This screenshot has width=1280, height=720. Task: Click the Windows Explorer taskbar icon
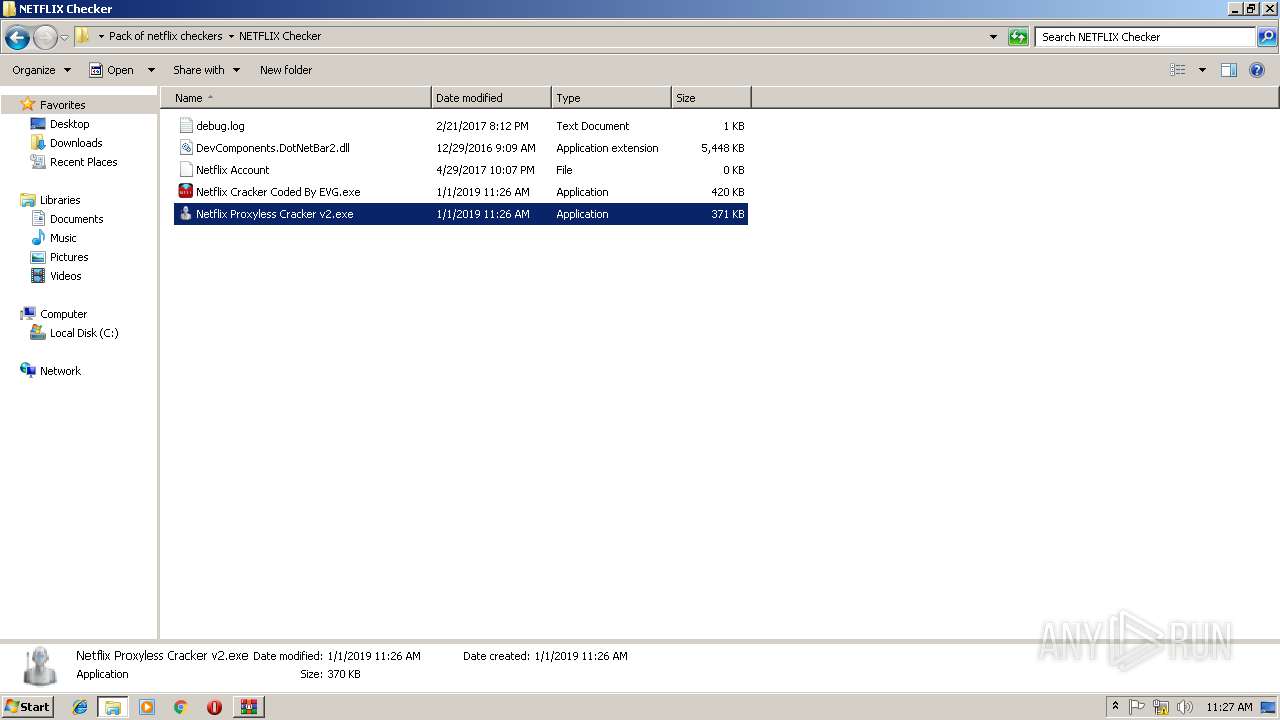(x=113, y=707)
